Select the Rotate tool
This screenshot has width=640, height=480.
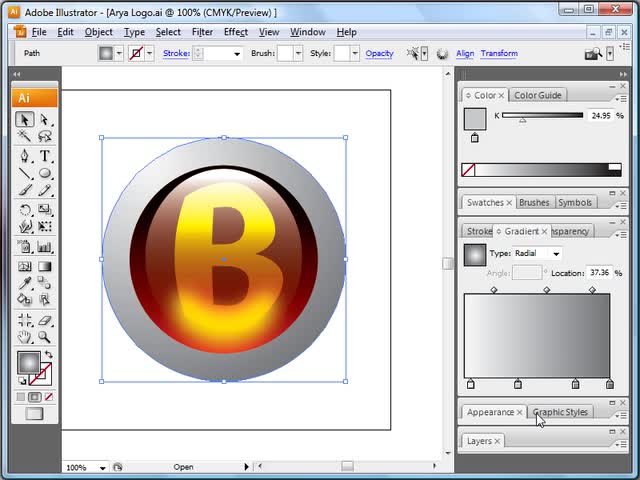click(24, 210)
